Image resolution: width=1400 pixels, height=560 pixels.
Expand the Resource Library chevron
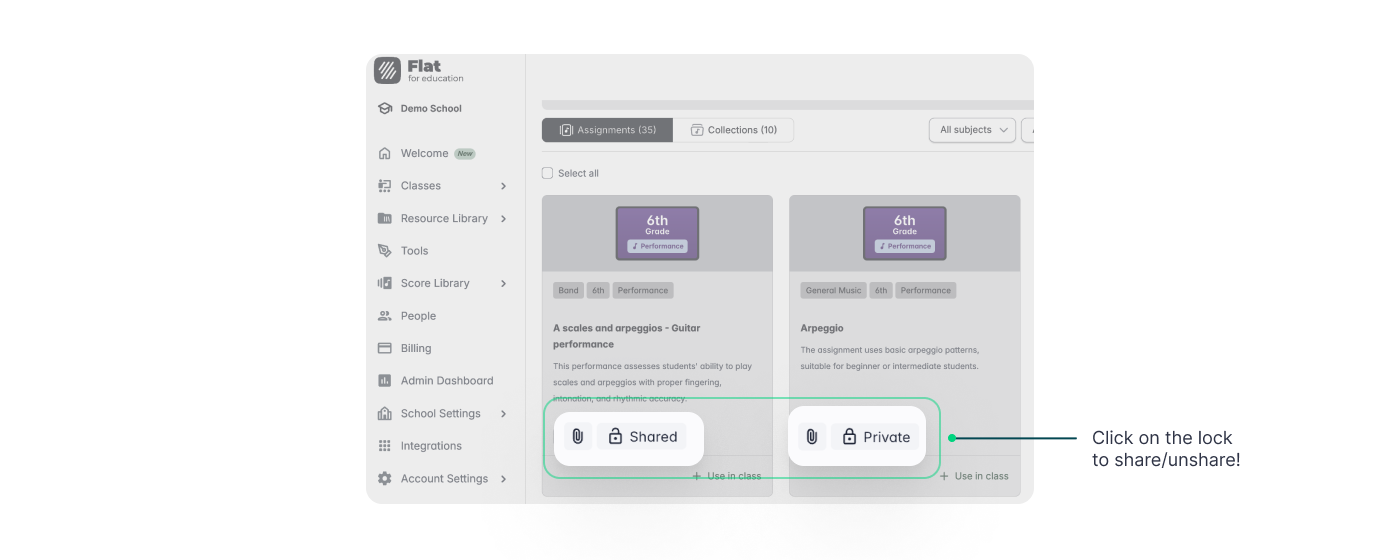503,219
